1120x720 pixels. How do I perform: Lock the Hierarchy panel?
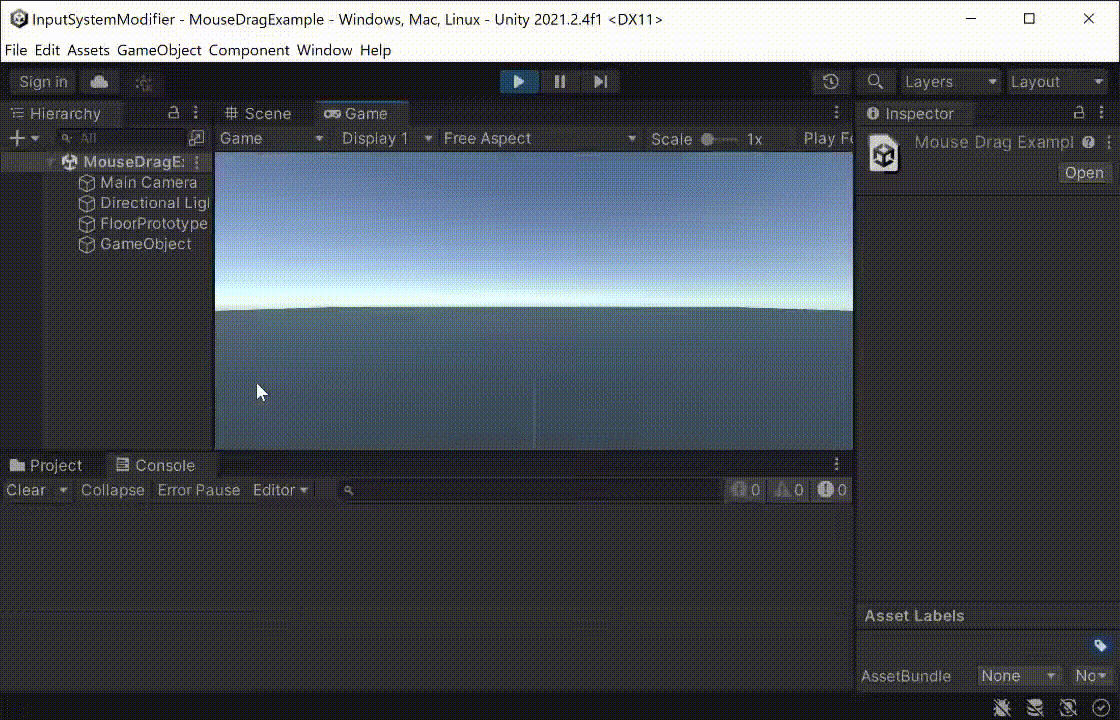point(174,113)
